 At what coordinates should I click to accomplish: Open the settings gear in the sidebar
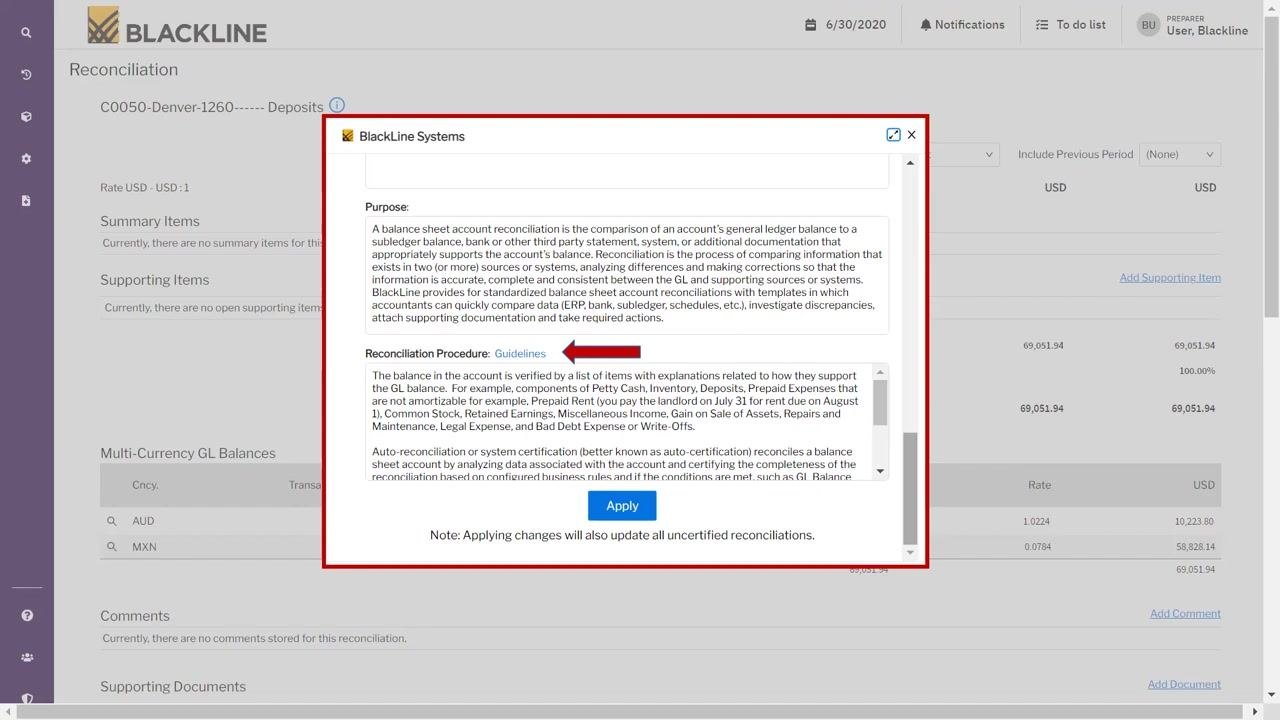tap(26, 159)
